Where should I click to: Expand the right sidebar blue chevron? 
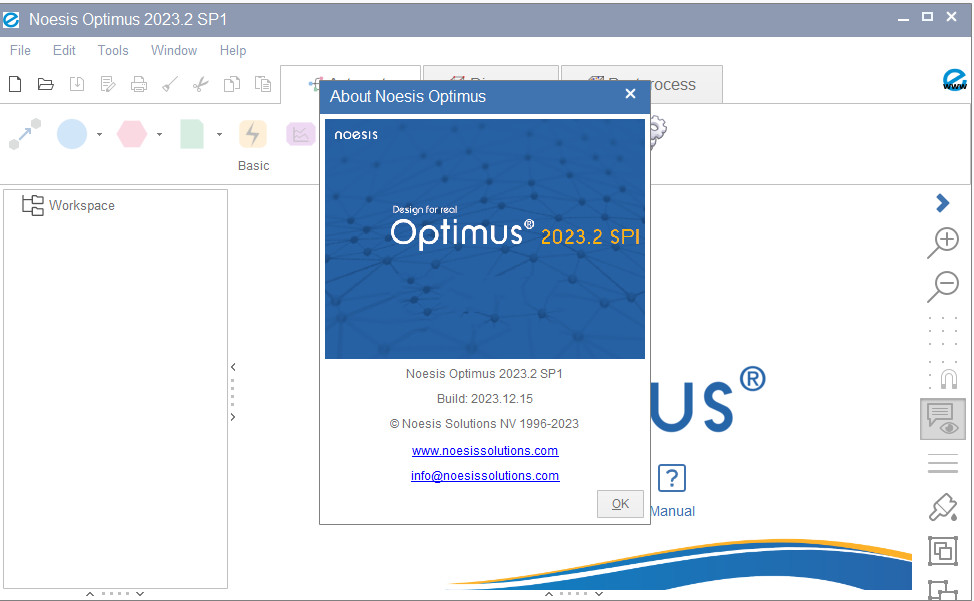coord(942,203)
